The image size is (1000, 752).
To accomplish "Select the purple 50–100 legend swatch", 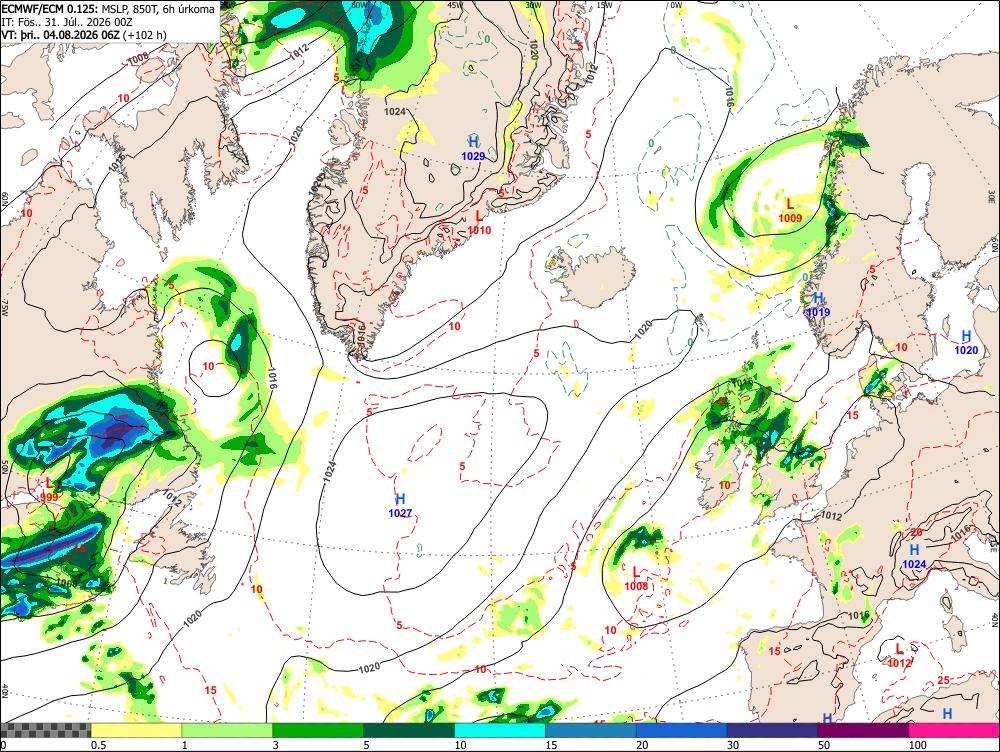I will click(x=864, y=730).
